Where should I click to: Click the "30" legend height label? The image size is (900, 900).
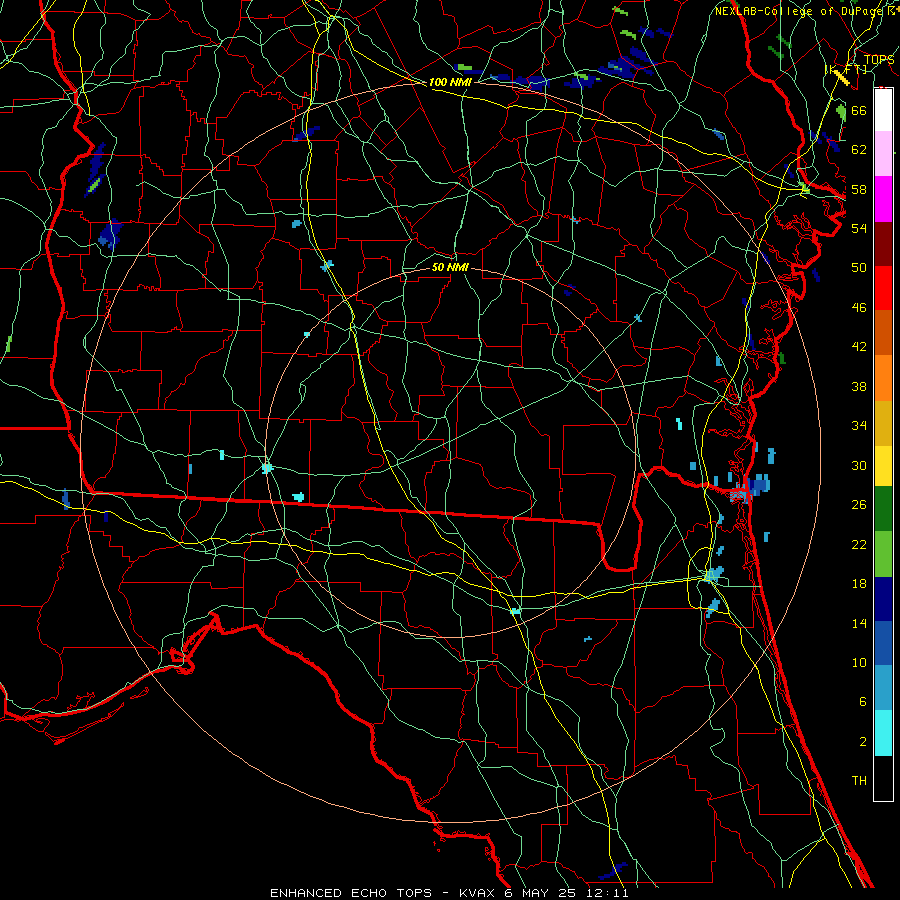[x=859, y=465]
